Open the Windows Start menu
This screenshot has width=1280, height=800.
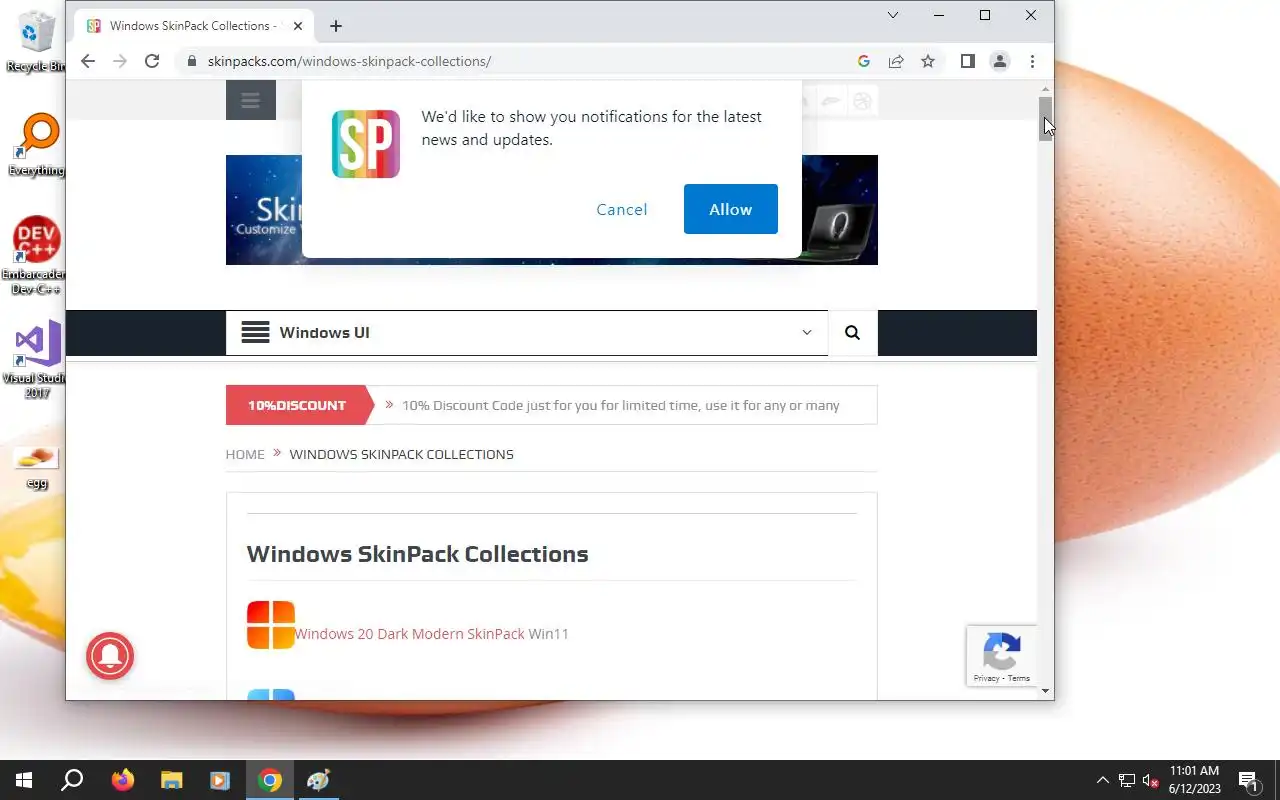[24, 780]
